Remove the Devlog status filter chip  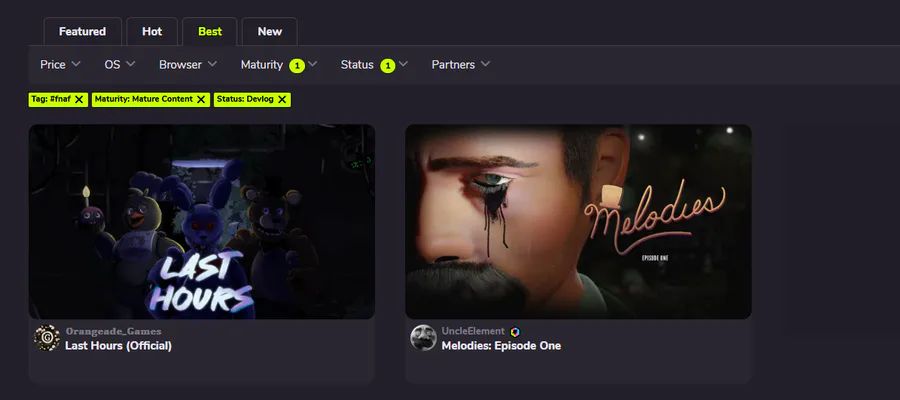click(282, 99)
